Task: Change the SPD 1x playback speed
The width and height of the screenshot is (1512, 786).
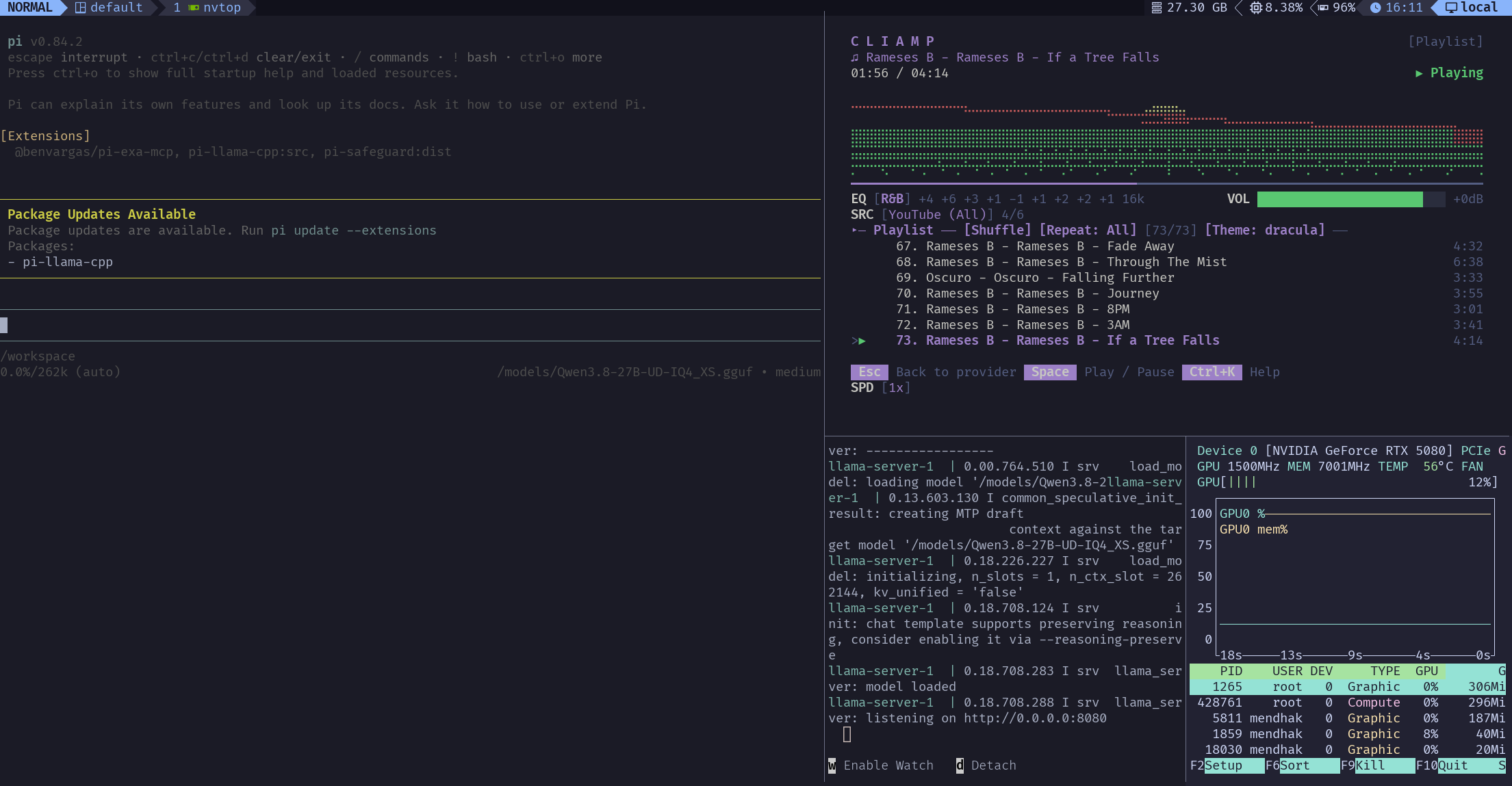Action: (895, 388)
